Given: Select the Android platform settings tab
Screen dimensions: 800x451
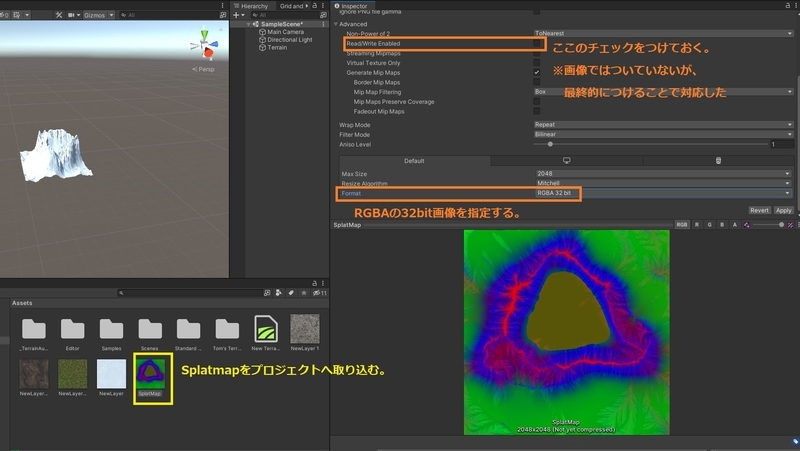Looking at the screenshot, I should [718, 161].
